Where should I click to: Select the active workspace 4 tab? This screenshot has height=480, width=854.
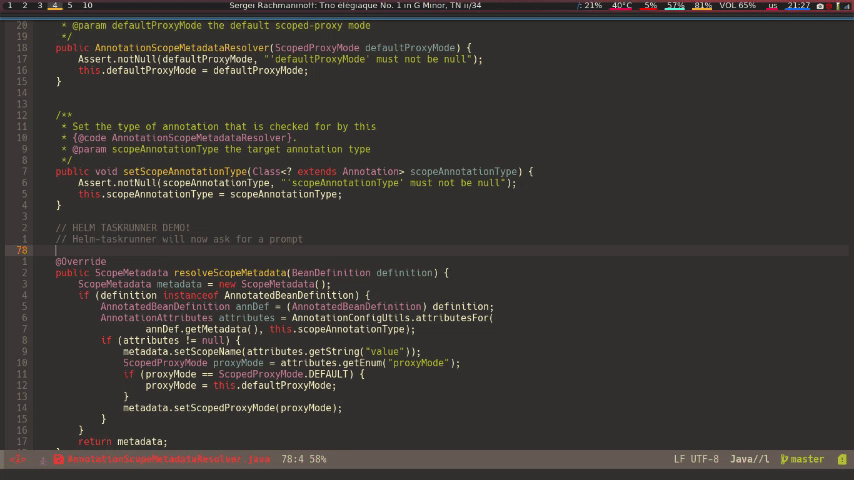pyautogui.click(x=54, y=5)
